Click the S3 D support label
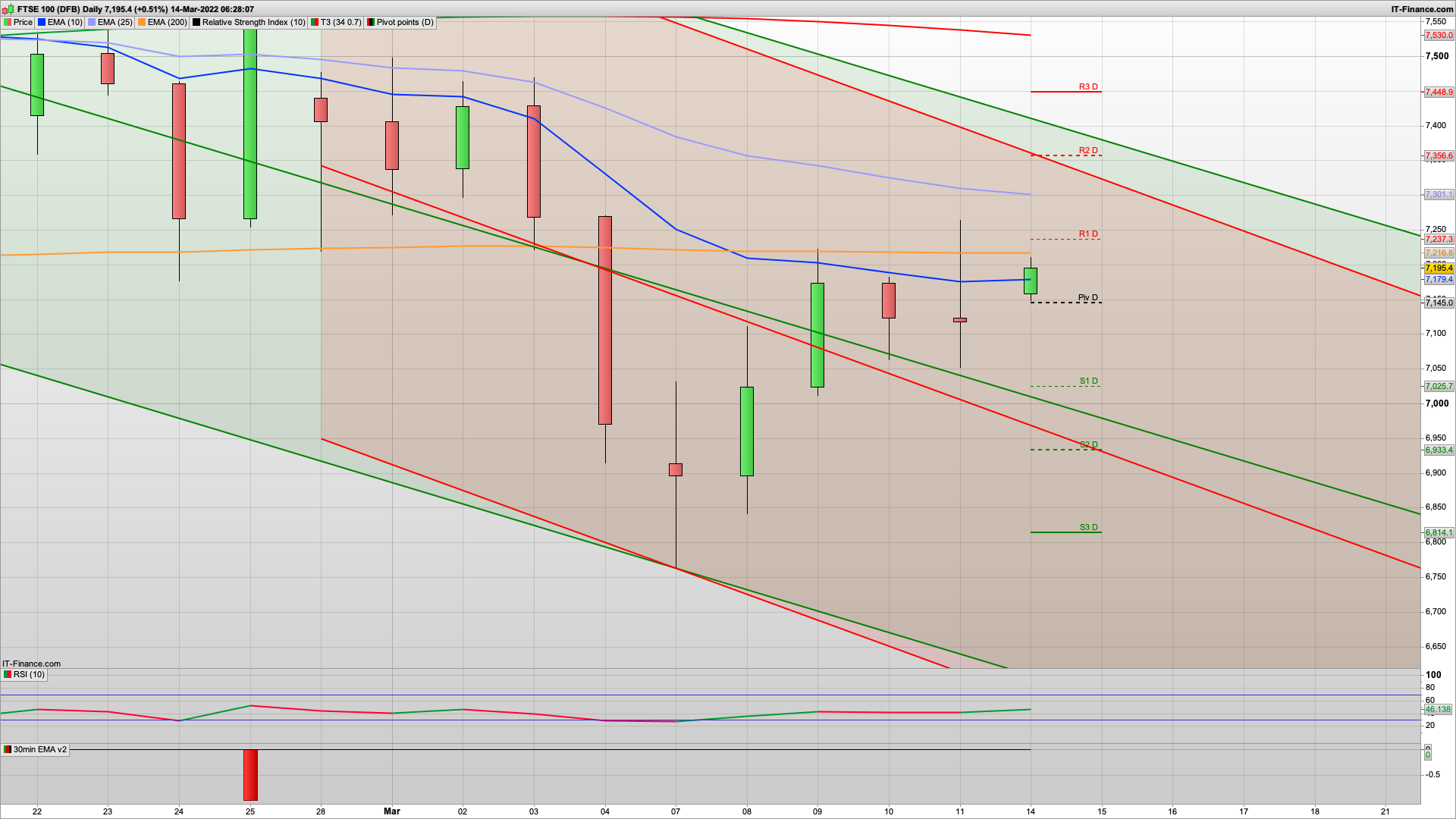Screen dimensions: 1456x819 [1088, 527]
